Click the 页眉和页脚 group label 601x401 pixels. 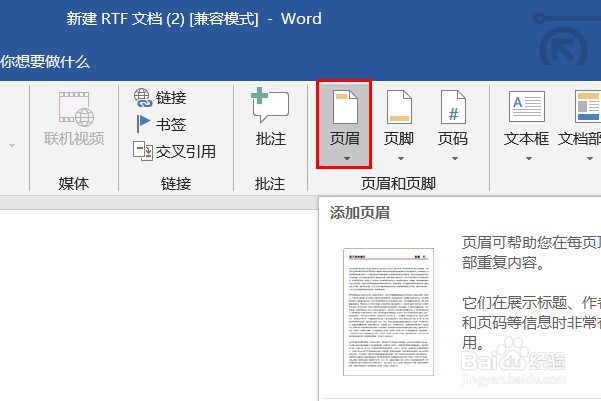coord(398,184)
